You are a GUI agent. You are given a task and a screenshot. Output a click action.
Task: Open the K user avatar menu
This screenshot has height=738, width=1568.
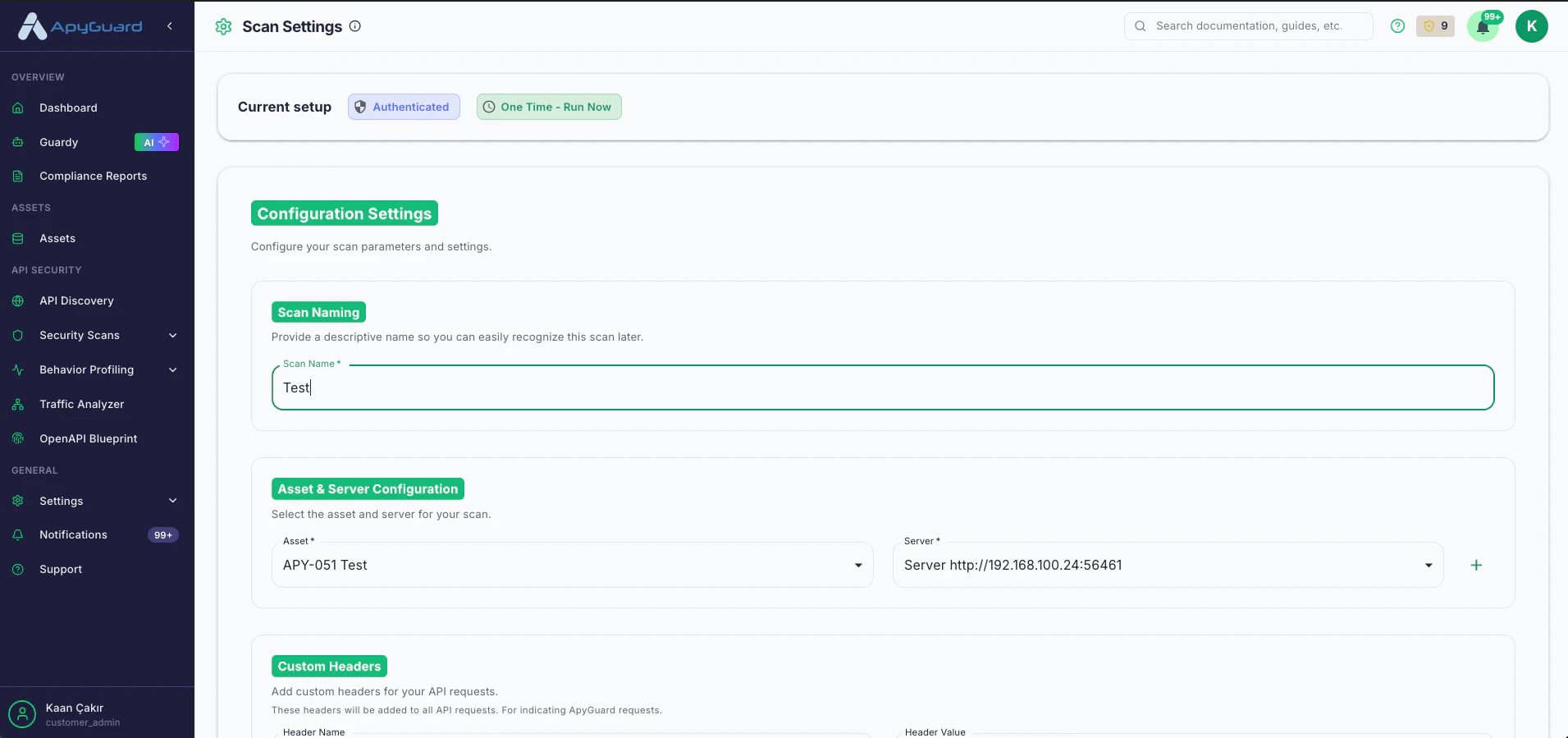point(1532,26)
